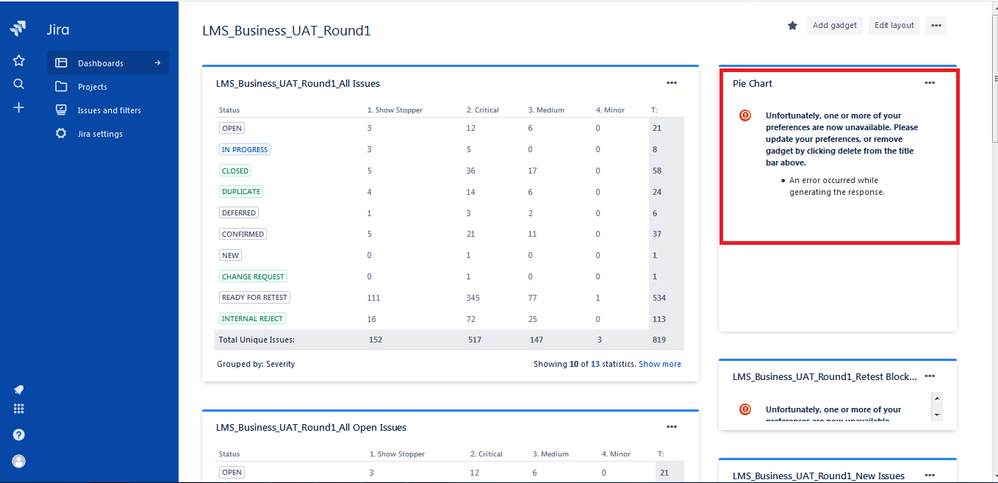Click OPEN status in All Open Issues table
Image resolution: width=998 pixels, height=483 pixels.
tap(232, 472)
